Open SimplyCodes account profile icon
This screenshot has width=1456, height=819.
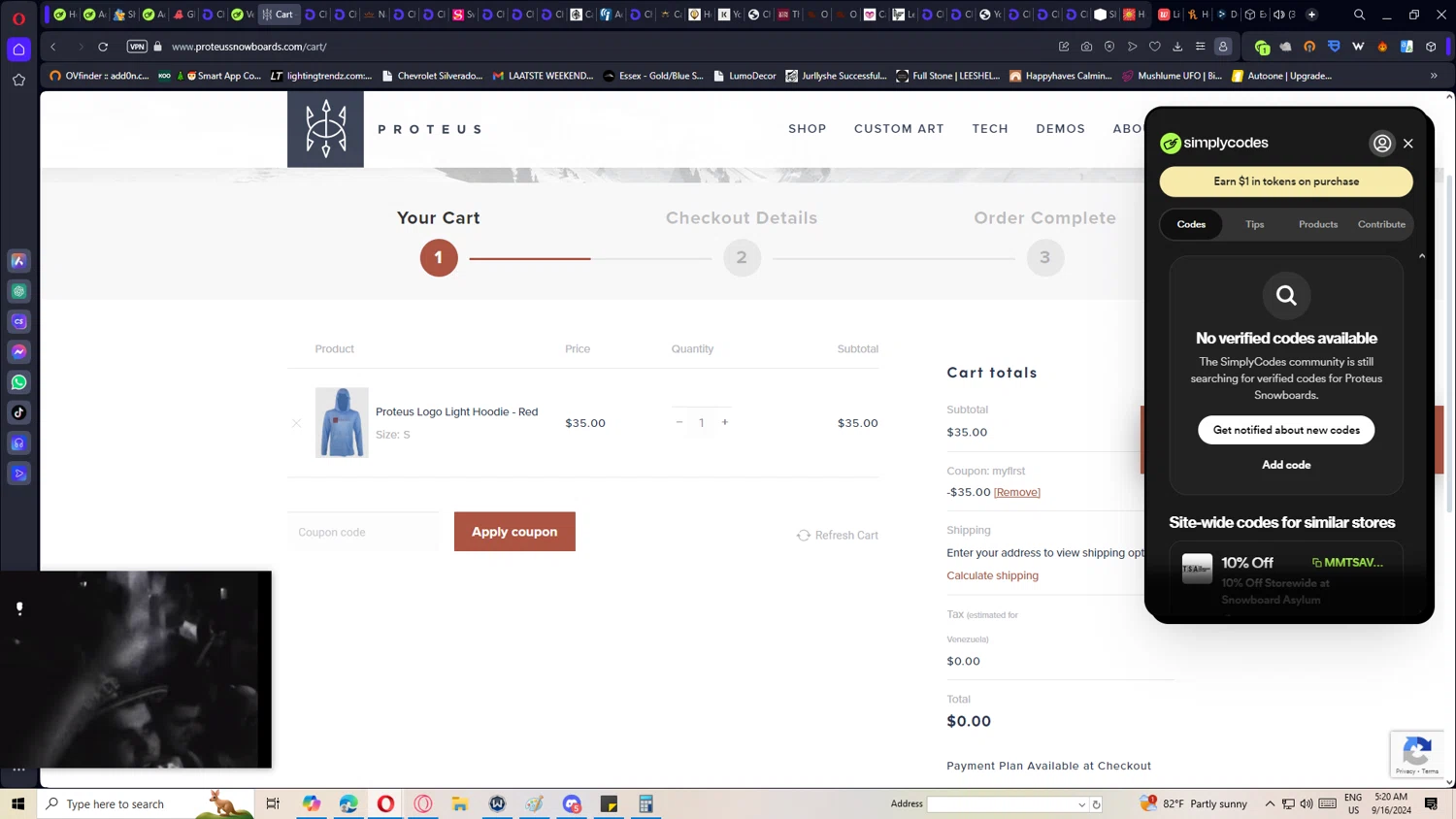(1381, 144)
